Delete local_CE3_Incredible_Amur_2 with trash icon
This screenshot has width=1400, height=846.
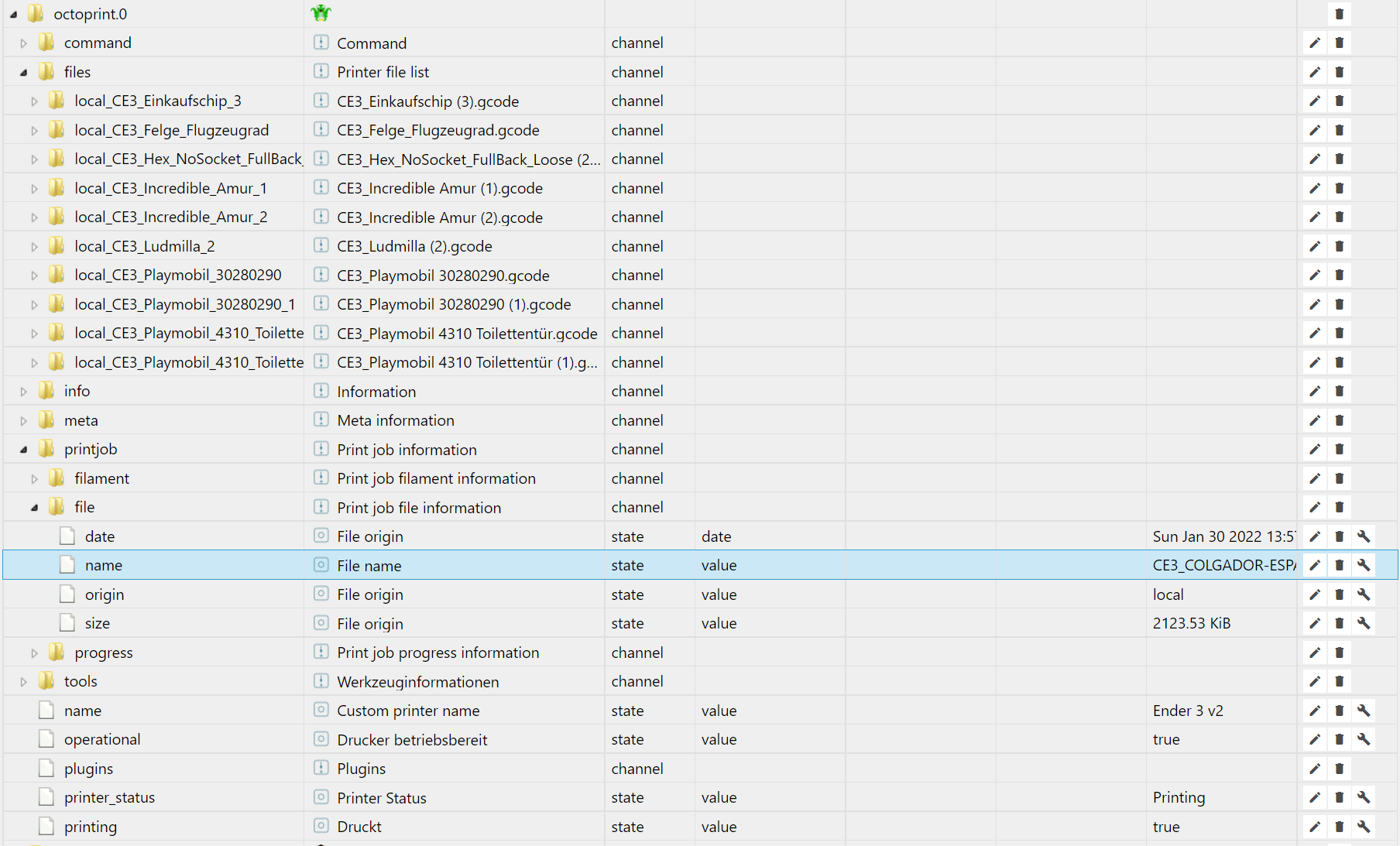(1340, 217)
